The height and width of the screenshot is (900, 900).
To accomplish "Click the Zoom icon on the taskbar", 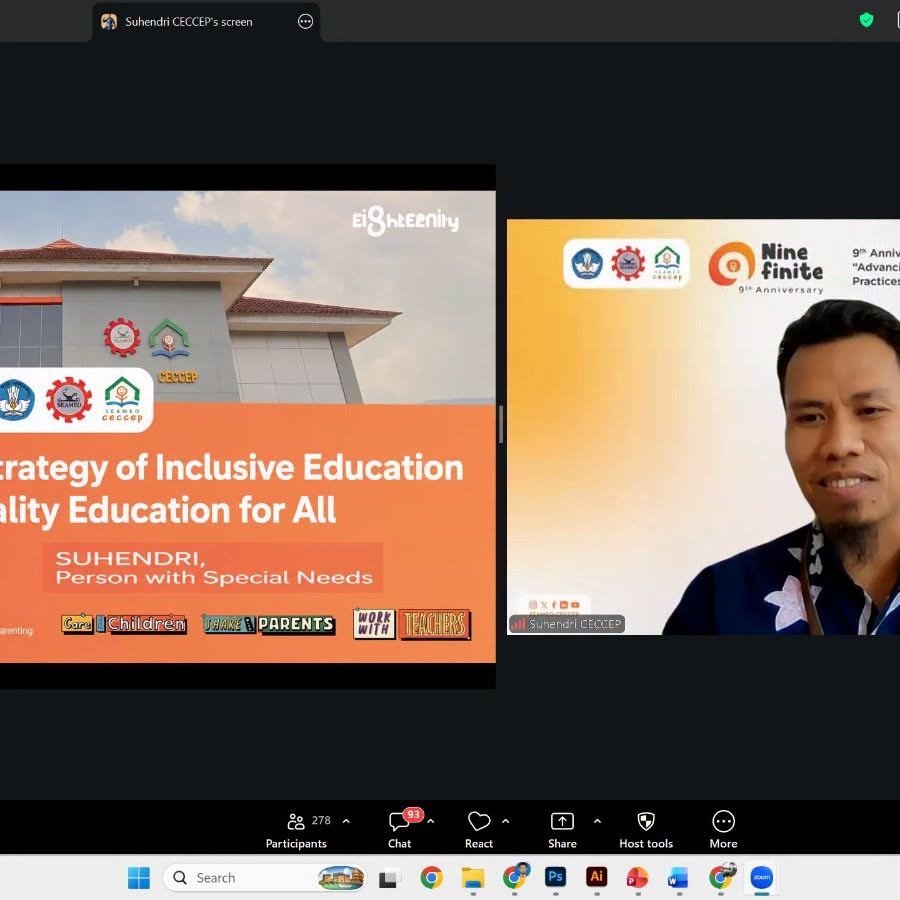I will [x=761, y=878].
